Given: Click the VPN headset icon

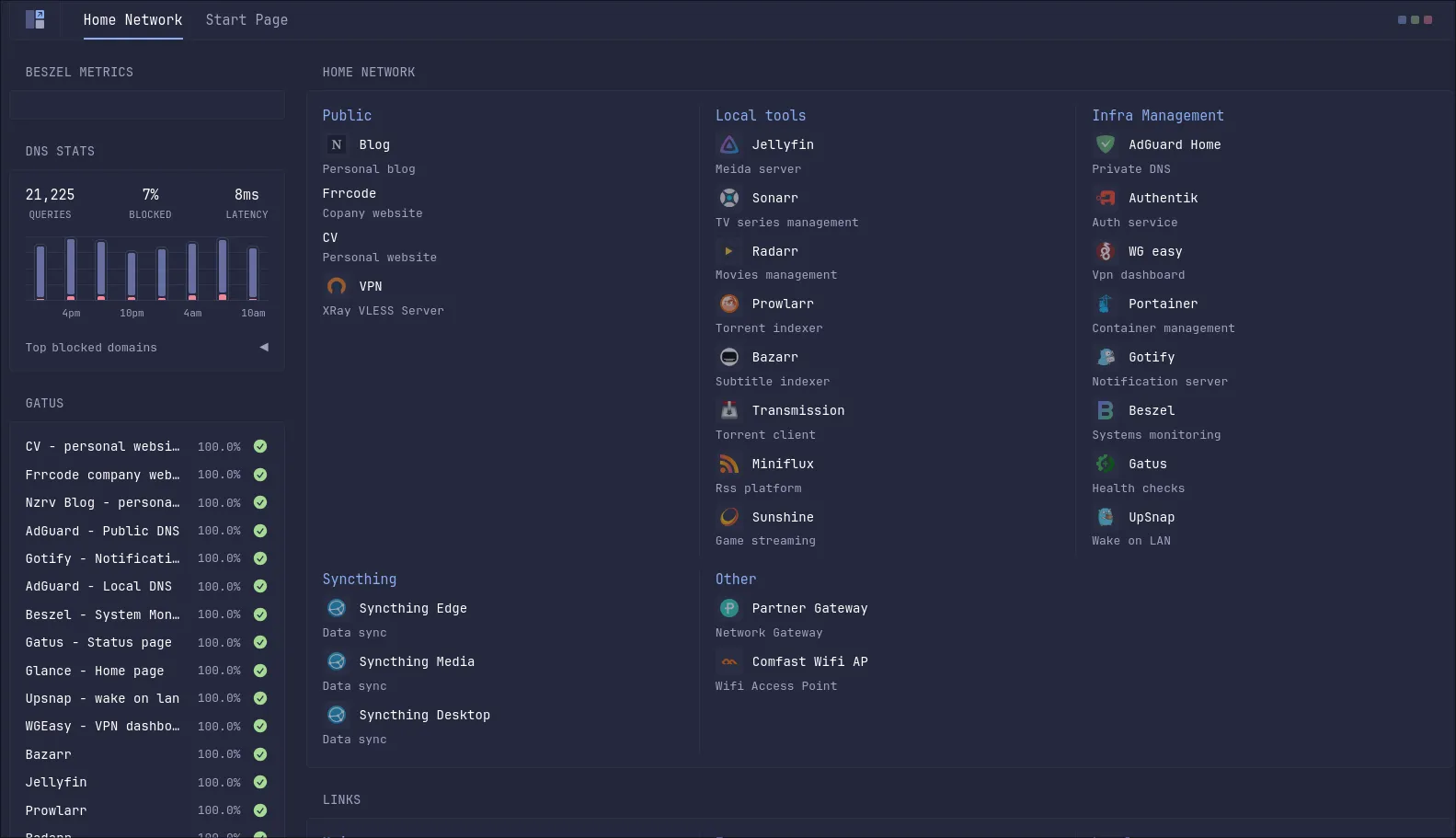Looking at the screenshot, I should (x=337, y=286).
